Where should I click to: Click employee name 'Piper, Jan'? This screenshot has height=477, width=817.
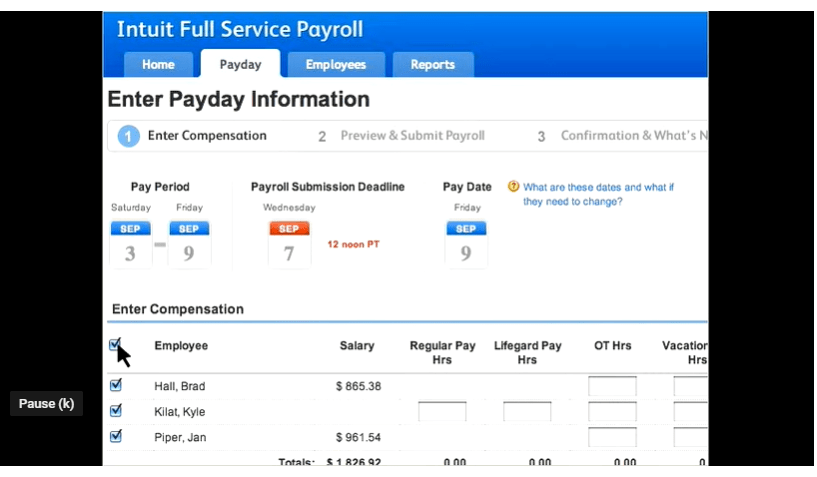(180, 437)
